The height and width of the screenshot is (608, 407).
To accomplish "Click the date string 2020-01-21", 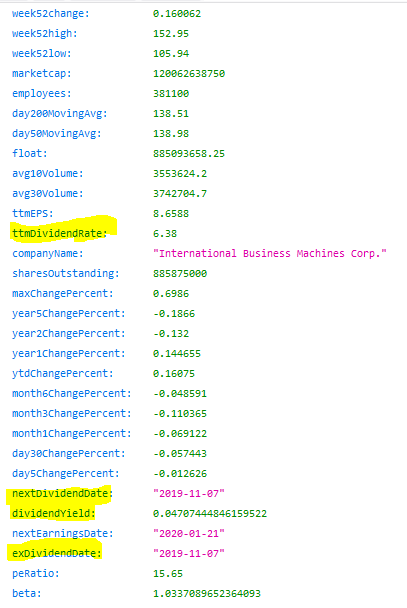I will pyautogui.click(x=189, y=533).
